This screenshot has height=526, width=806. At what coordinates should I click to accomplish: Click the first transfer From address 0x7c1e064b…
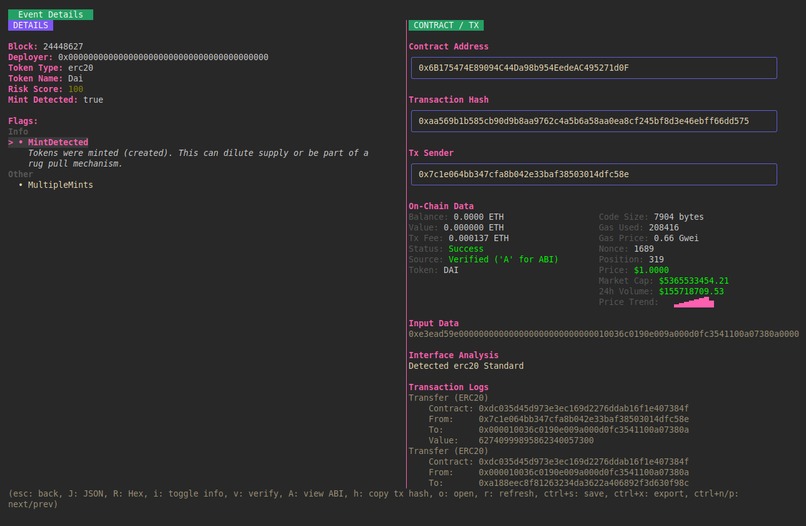(x=583, y=419)
